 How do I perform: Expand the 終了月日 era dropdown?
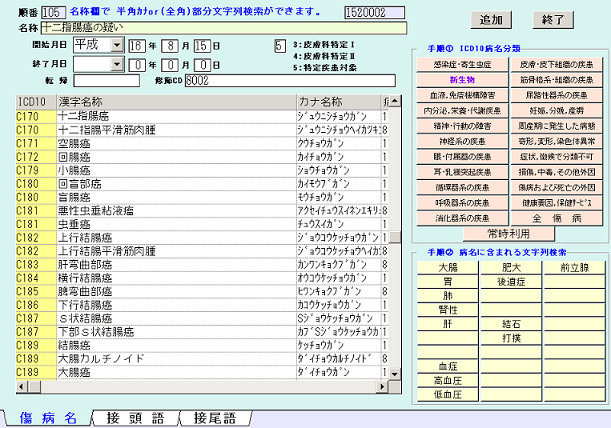tap(118, 63)
